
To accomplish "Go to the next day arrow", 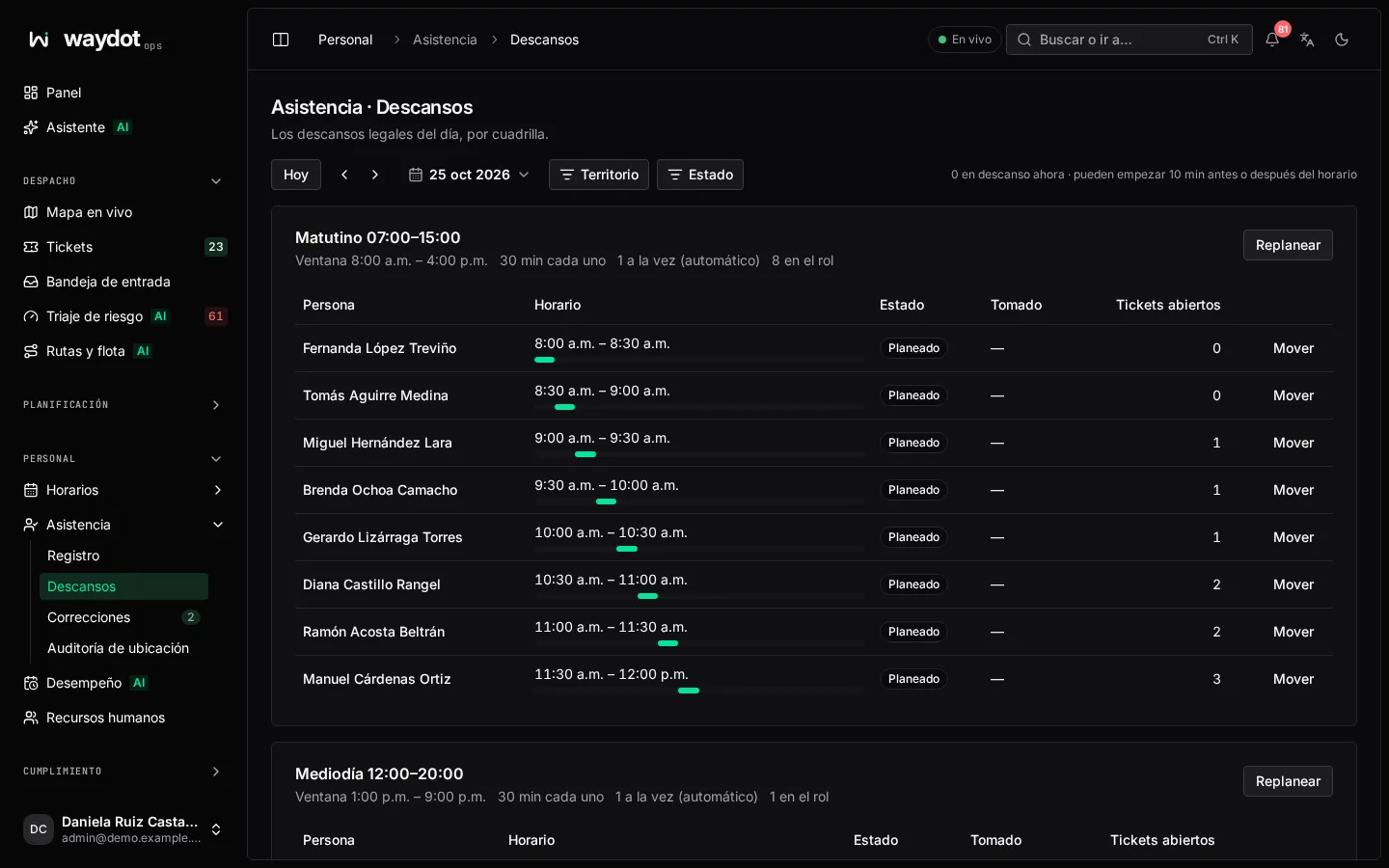I will [375, 175].
